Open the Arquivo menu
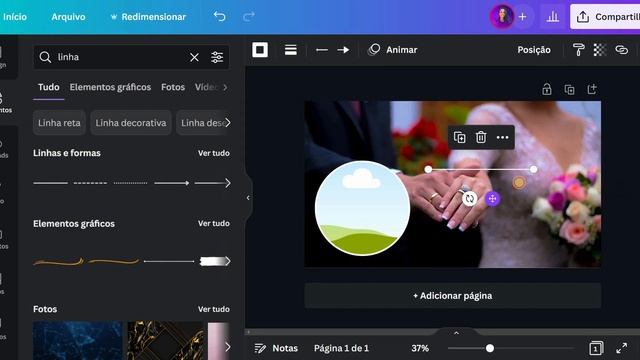The image size is (640, 360). pos(68,17)
